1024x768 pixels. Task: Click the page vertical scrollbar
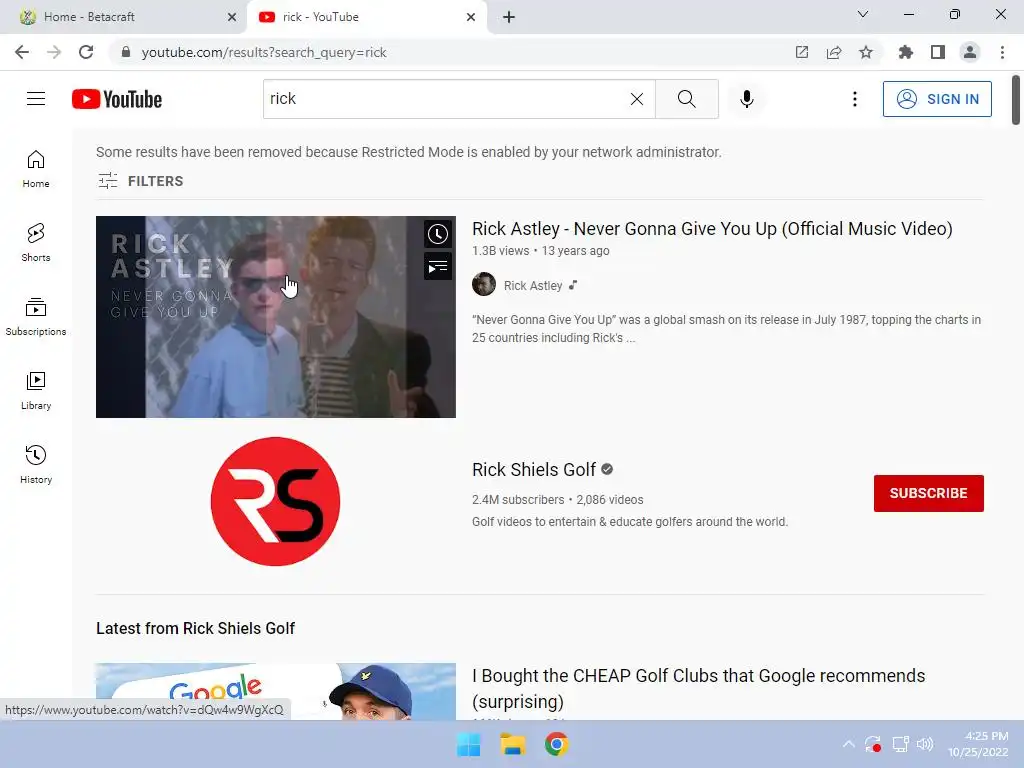click(x=1016, y=99)
